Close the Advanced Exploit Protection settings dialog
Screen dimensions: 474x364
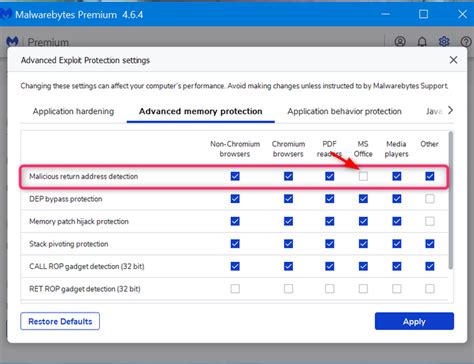pos(453,60)
